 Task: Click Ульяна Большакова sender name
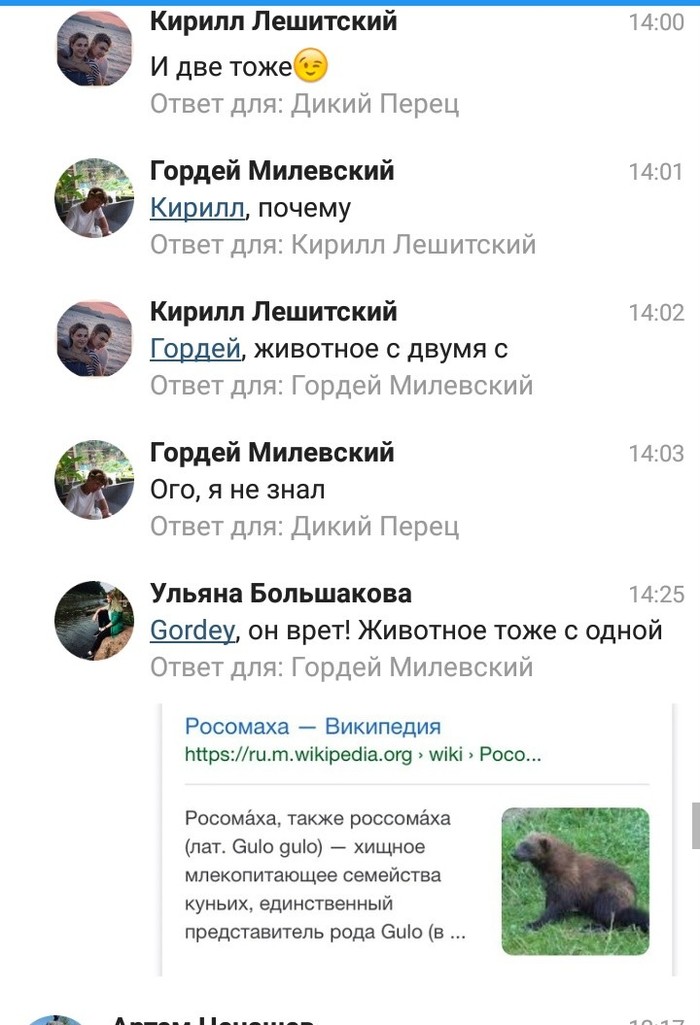point(280,593)
